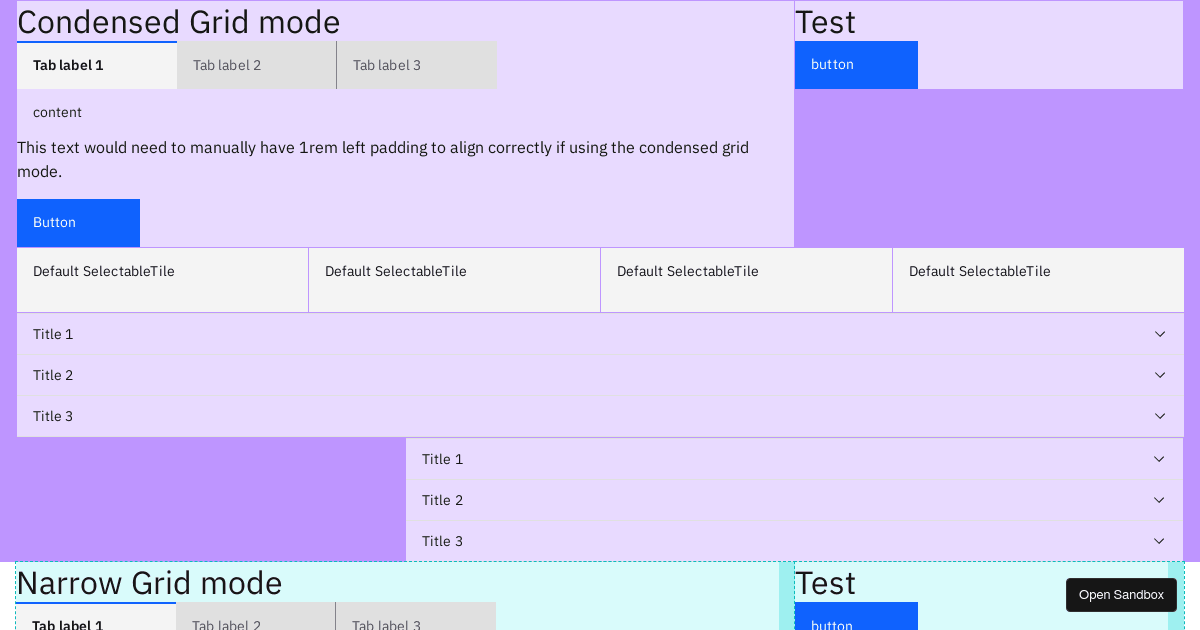Select the second Default SelectableTile

tap(454, 279)
